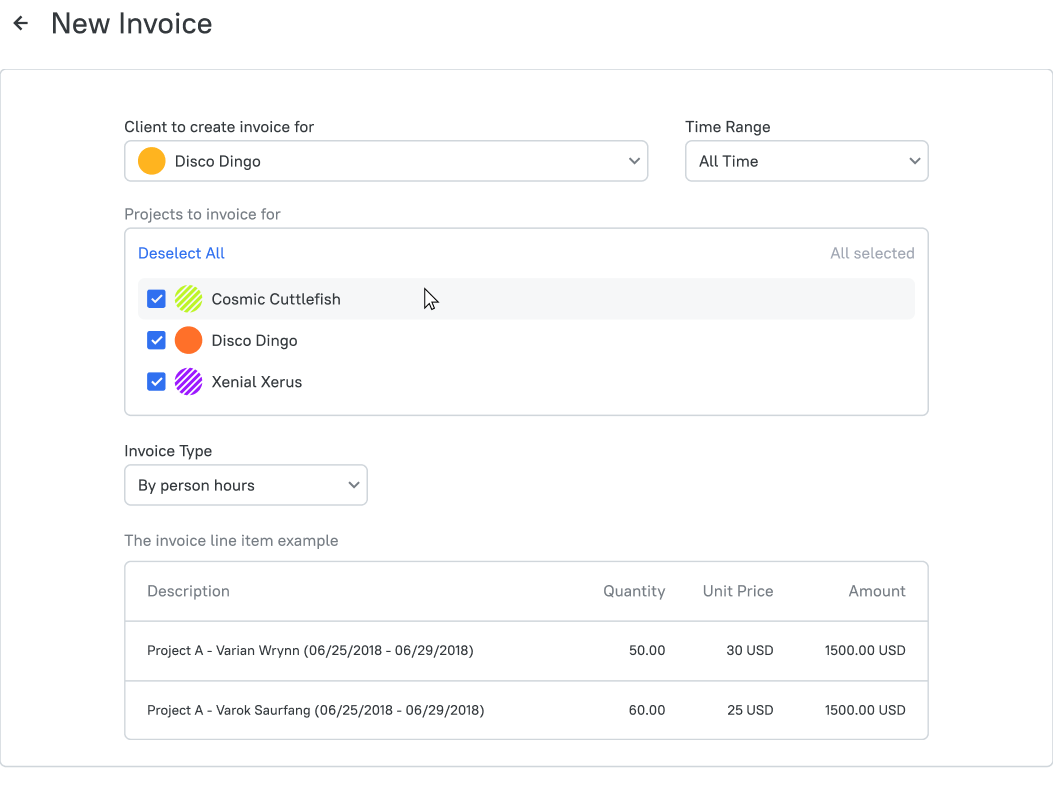Click the Unit Price column header
Viewport: 1053px width, 786px height.
pyautogui.click(x=738, y=591)
